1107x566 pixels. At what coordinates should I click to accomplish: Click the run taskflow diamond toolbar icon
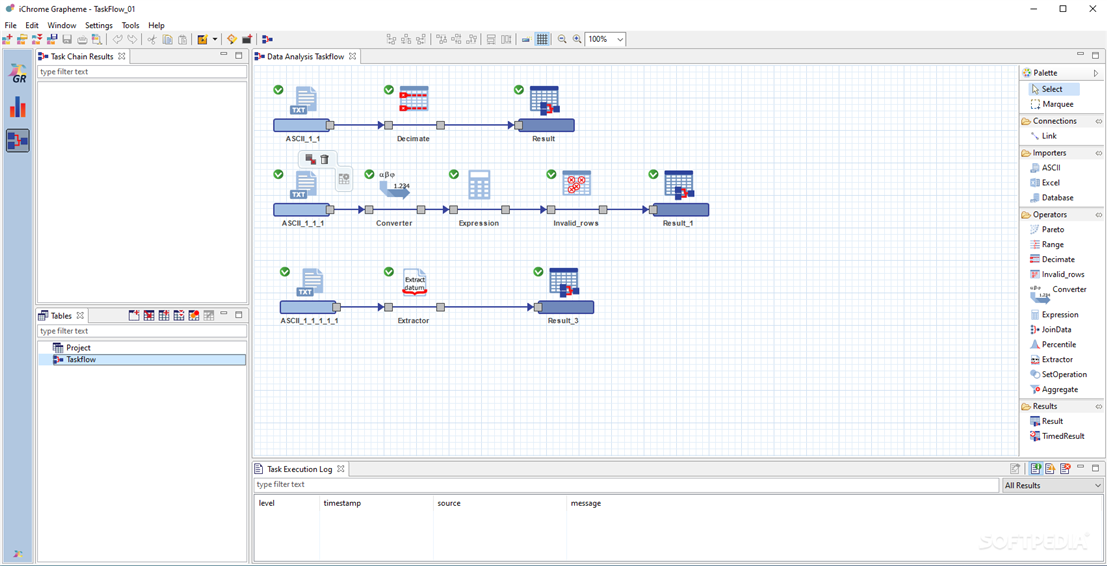(232, 39)
